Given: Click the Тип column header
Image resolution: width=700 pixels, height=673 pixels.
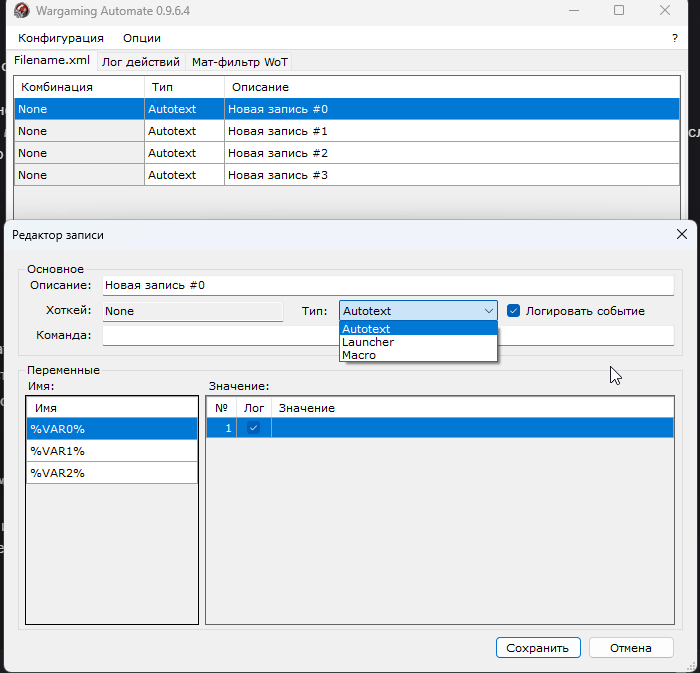Looking at the screenshot, I should (184, 87).
